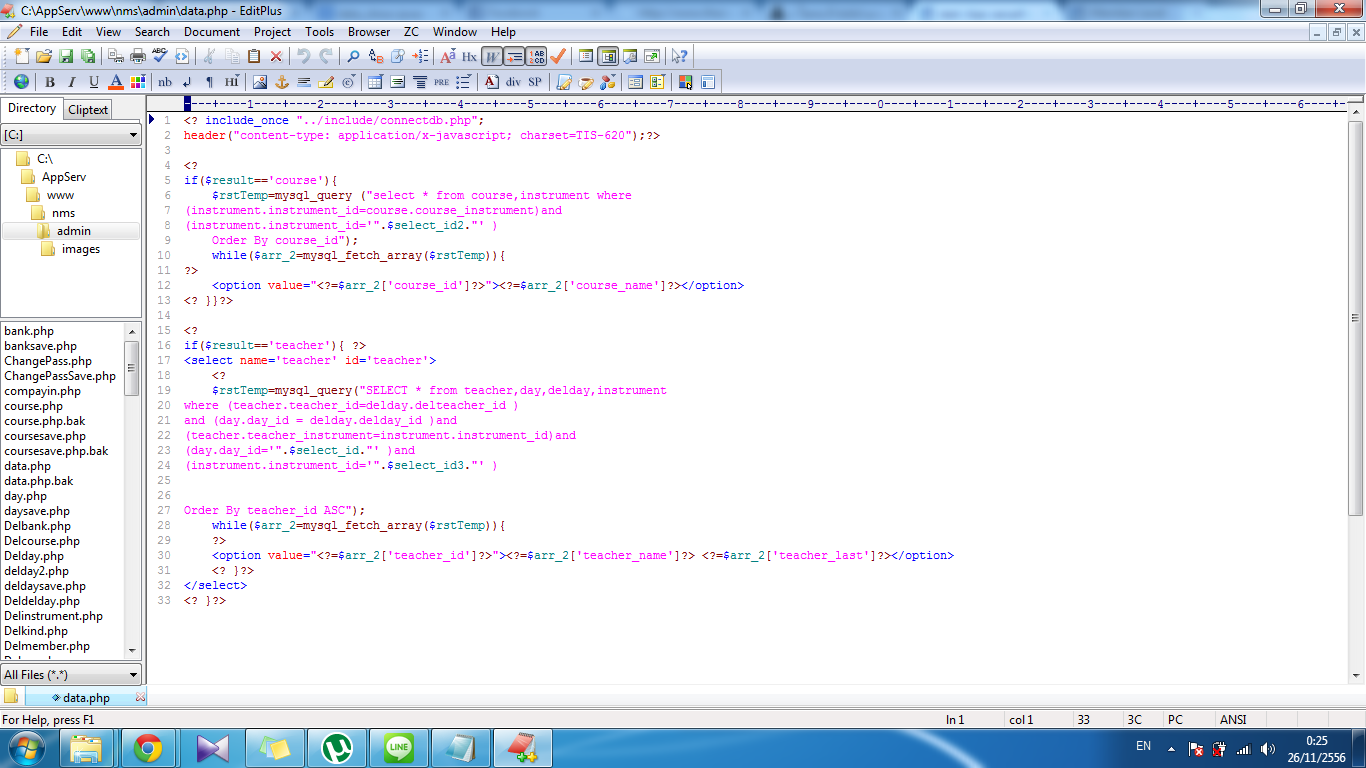Open the File menu
The width and height of the screenshot is (1366, 768).
(39, 32)
